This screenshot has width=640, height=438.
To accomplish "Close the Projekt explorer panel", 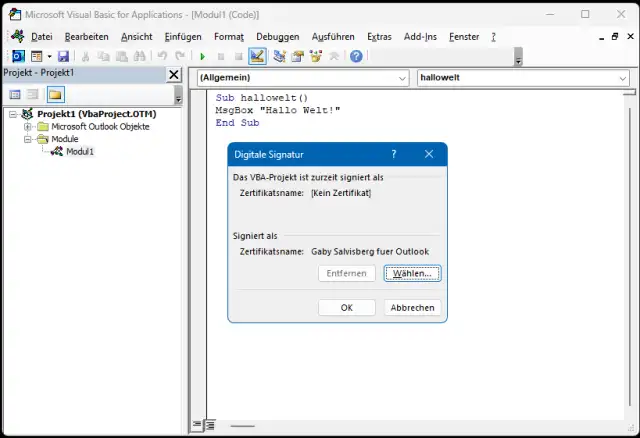I will pyautogui.click(x=173, y=75).
